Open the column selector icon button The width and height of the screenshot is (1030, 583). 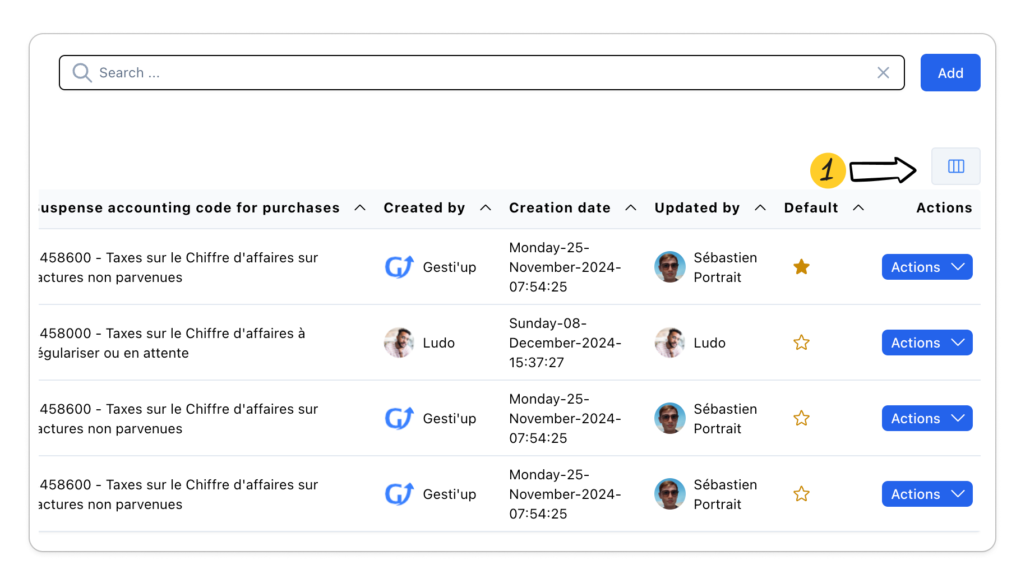955,166
